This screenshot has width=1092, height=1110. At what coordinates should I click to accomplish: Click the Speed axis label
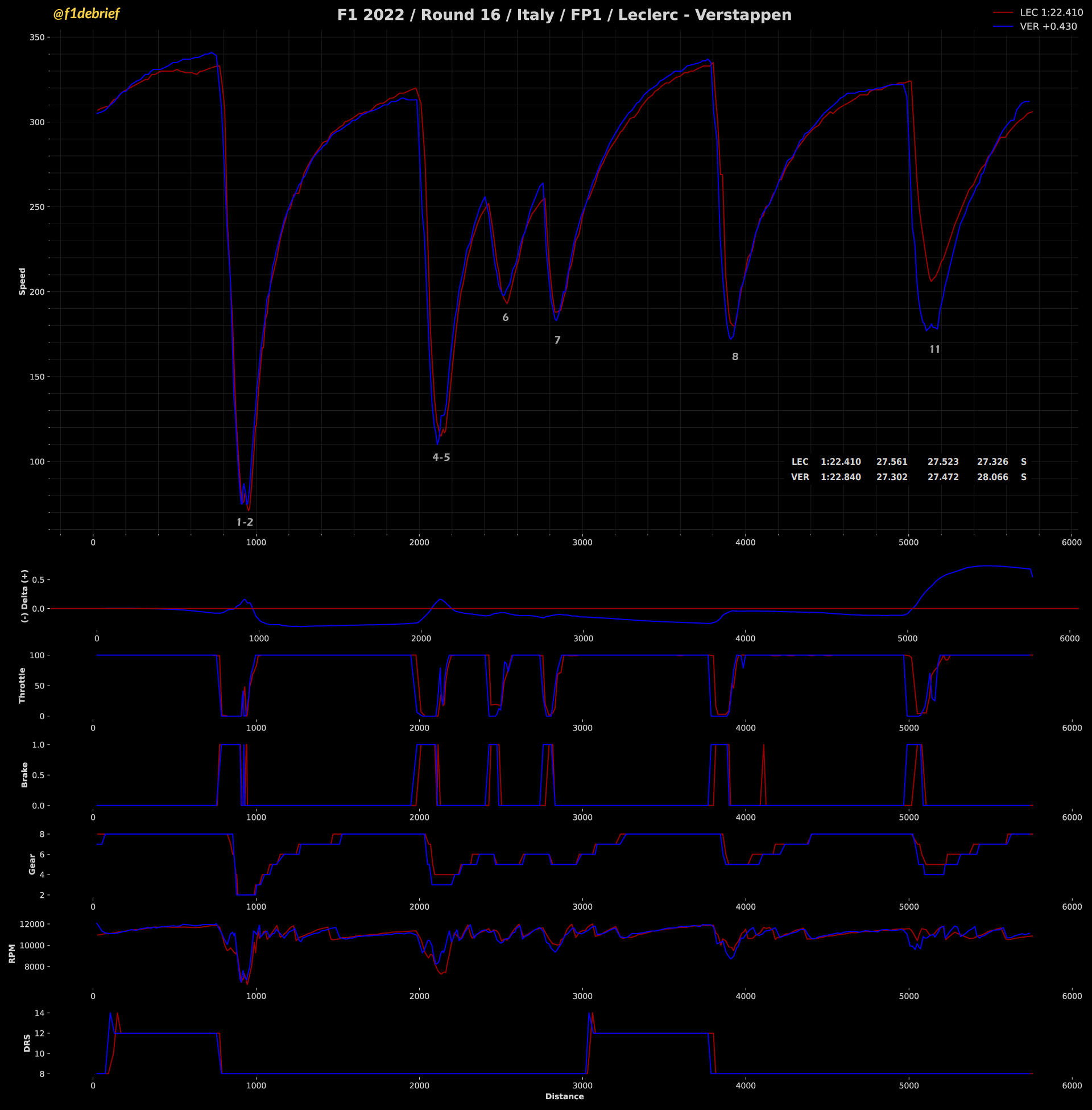[x=22, y=281]
